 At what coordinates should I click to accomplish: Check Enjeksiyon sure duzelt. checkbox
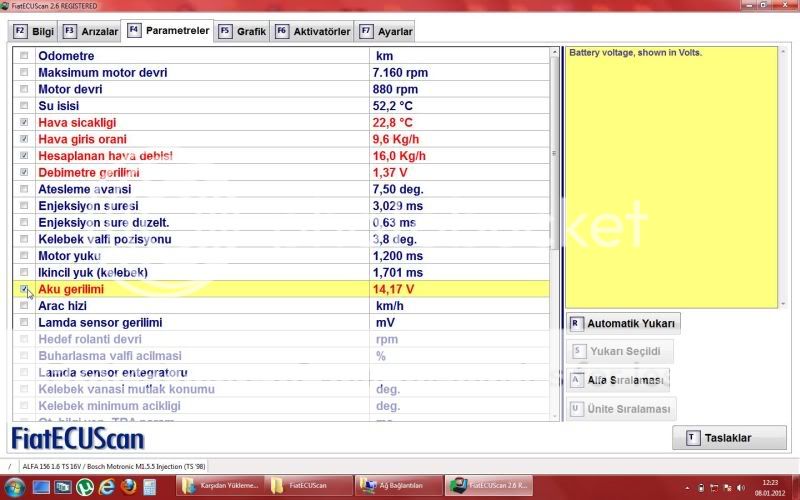click(x=24, y=222)
